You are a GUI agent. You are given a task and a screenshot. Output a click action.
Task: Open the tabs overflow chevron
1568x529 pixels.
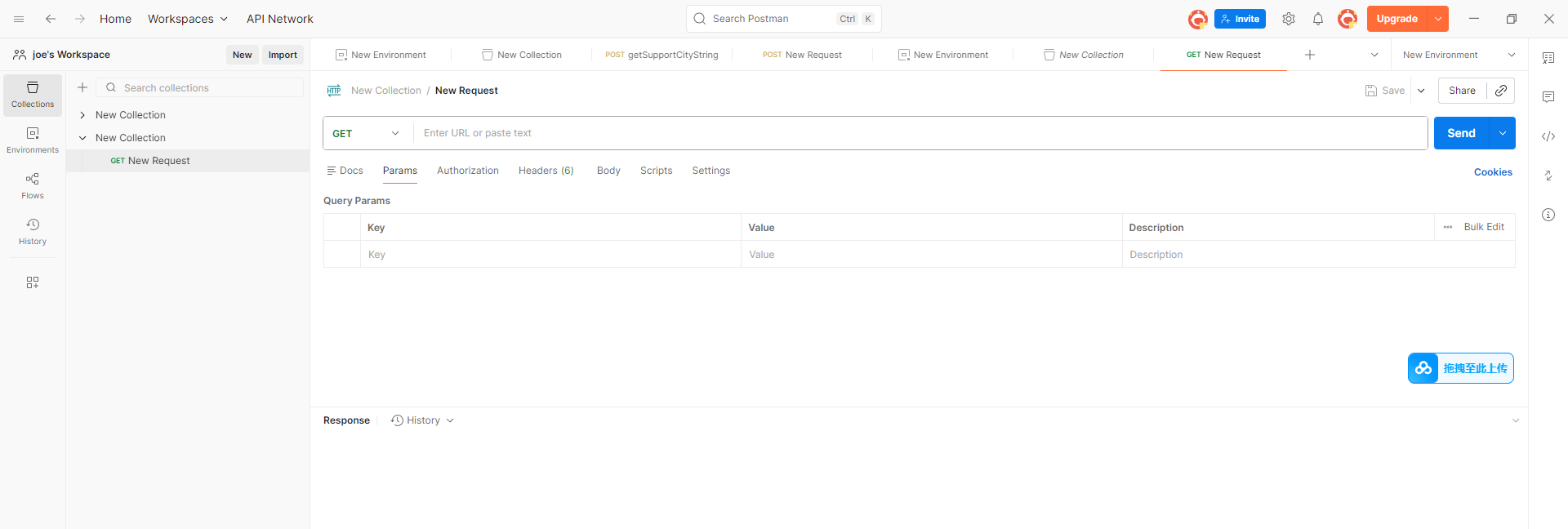click(1374, 55)
